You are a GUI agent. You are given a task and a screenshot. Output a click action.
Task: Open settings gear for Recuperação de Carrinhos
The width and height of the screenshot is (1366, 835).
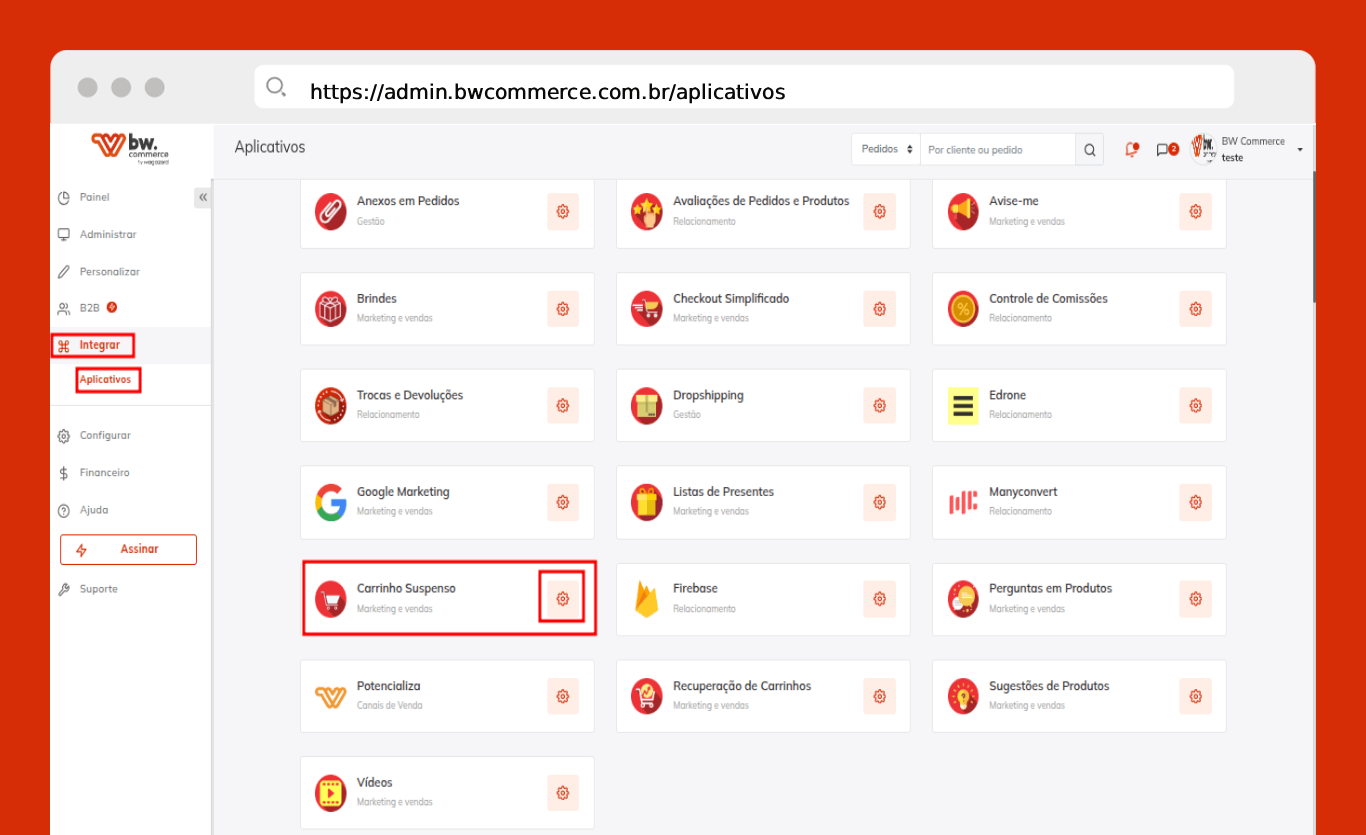click(879, 696)
